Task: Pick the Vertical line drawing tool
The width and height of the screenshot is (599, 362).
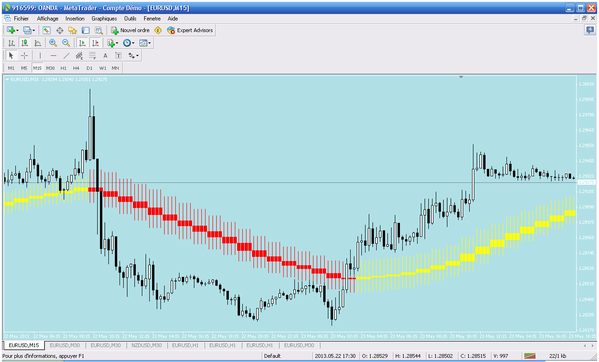Action: coord(40,56)
